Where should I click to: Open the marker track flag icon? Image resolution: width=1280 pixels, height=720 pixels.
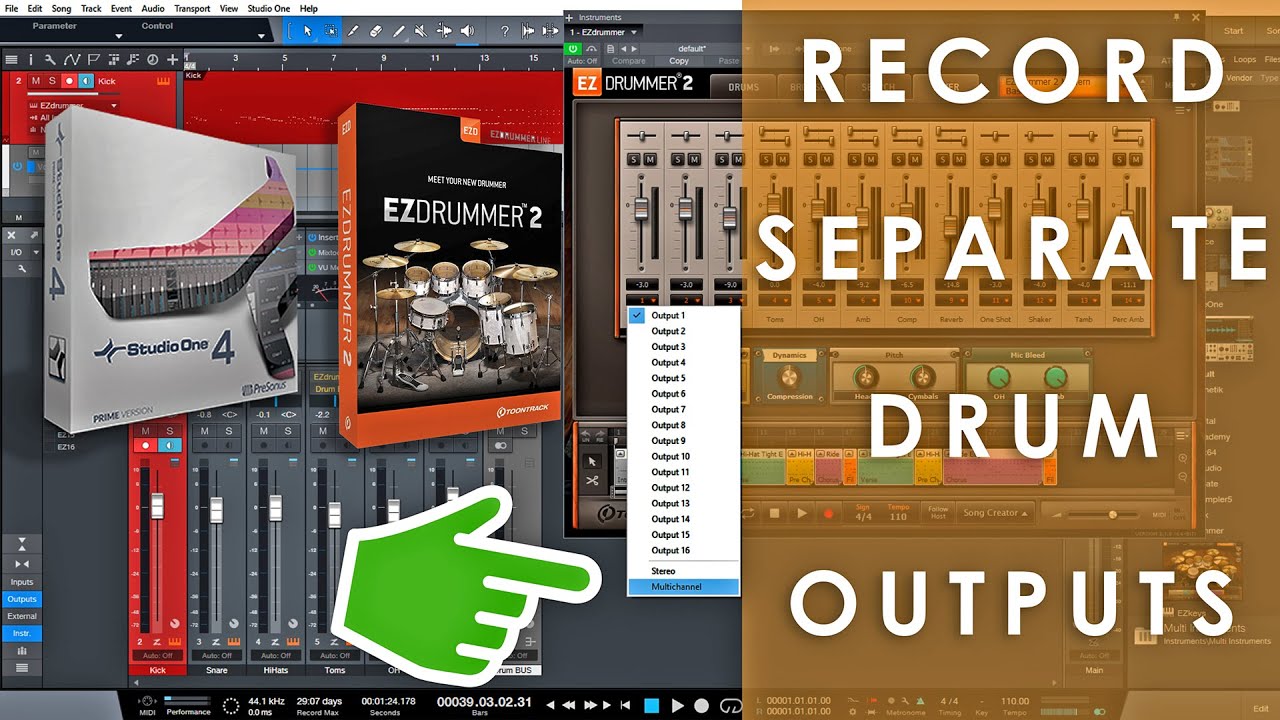pyautogui.click(x=94, y=60)
